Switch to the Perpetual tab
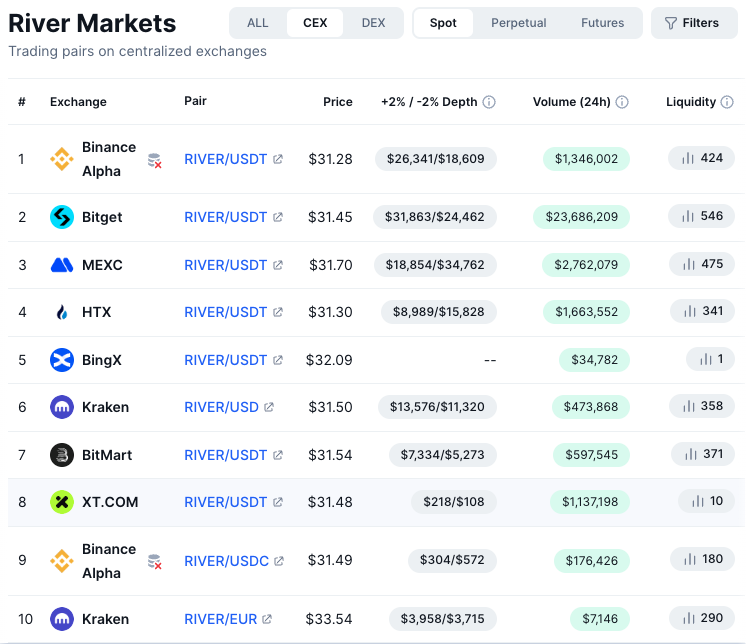Image resolution: width=753 pixels, height=644 pixels. (x=518, y=23)
